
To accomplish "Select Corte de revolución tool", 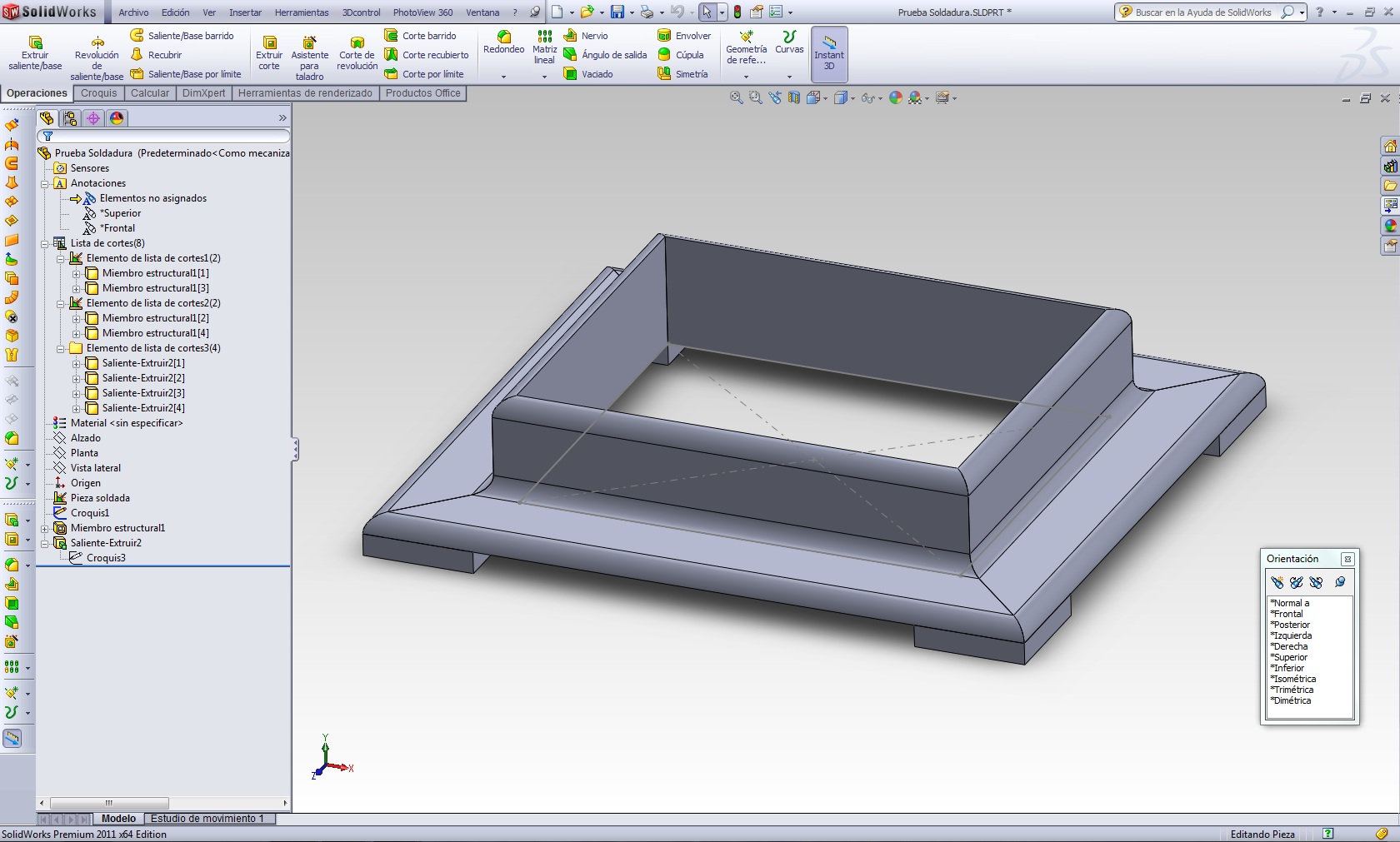I will click(x=357, y=53).
